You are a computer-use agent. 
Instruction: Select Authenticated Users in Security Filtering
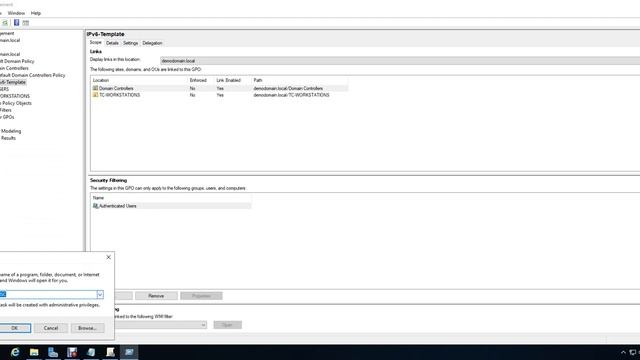coord(171,206)
